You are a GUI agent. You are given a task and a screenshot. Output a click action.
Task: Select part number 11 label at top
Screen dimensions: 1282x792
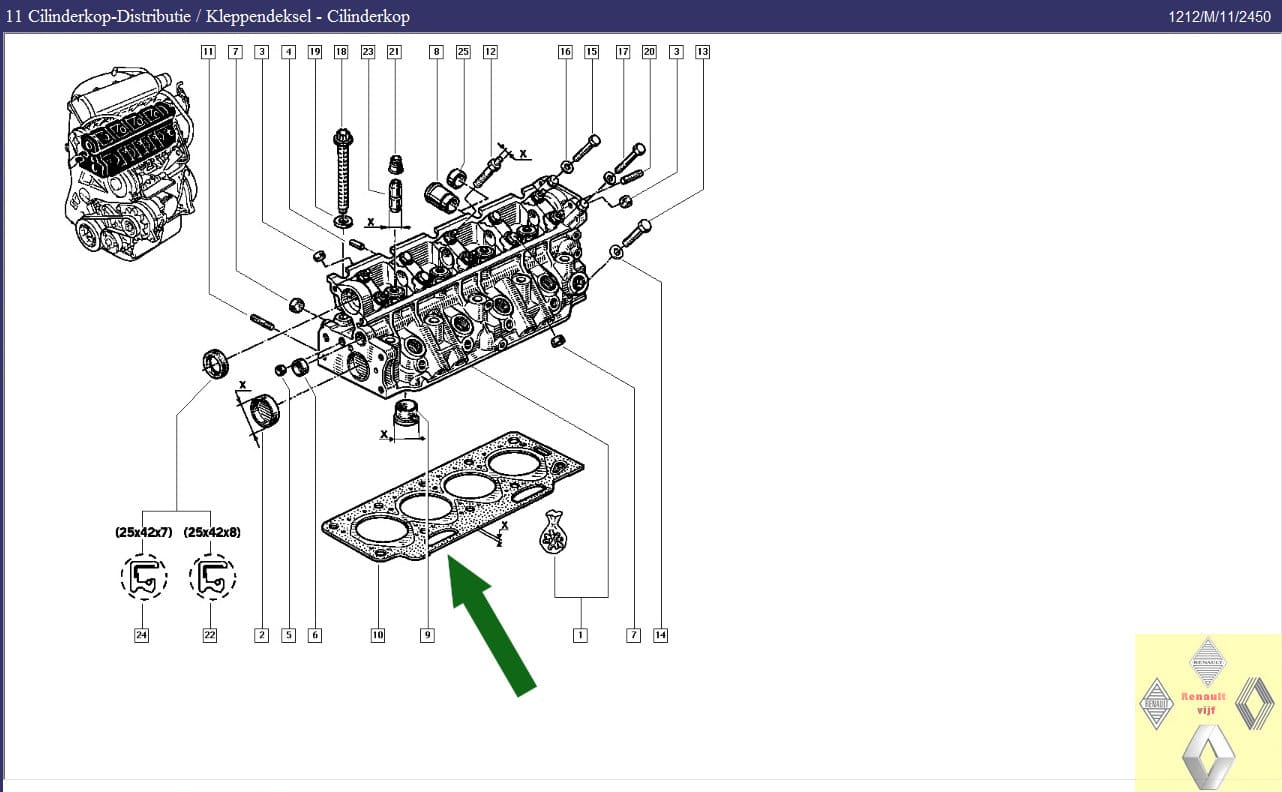coord(208,51)
